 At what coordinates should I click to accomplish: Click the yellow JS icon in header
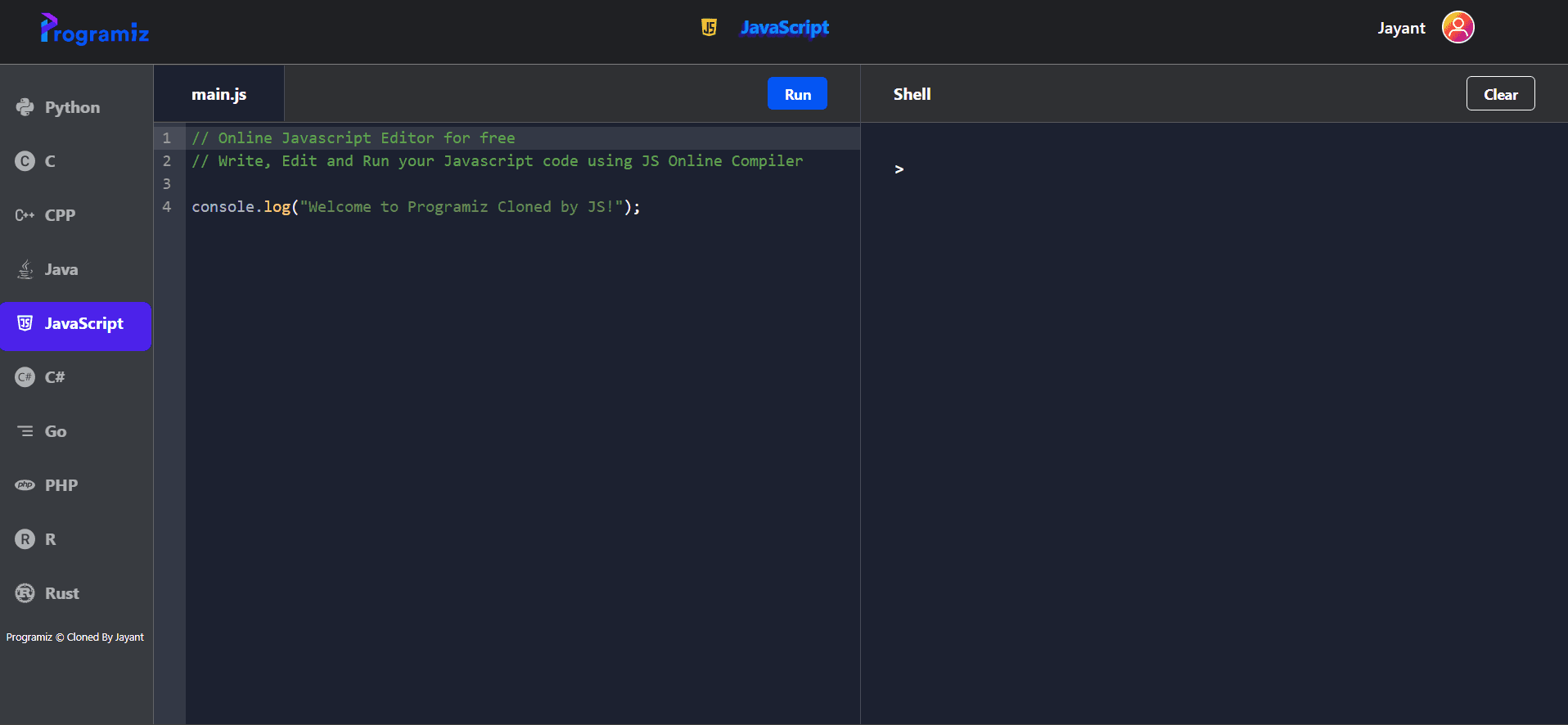point(710,28)
